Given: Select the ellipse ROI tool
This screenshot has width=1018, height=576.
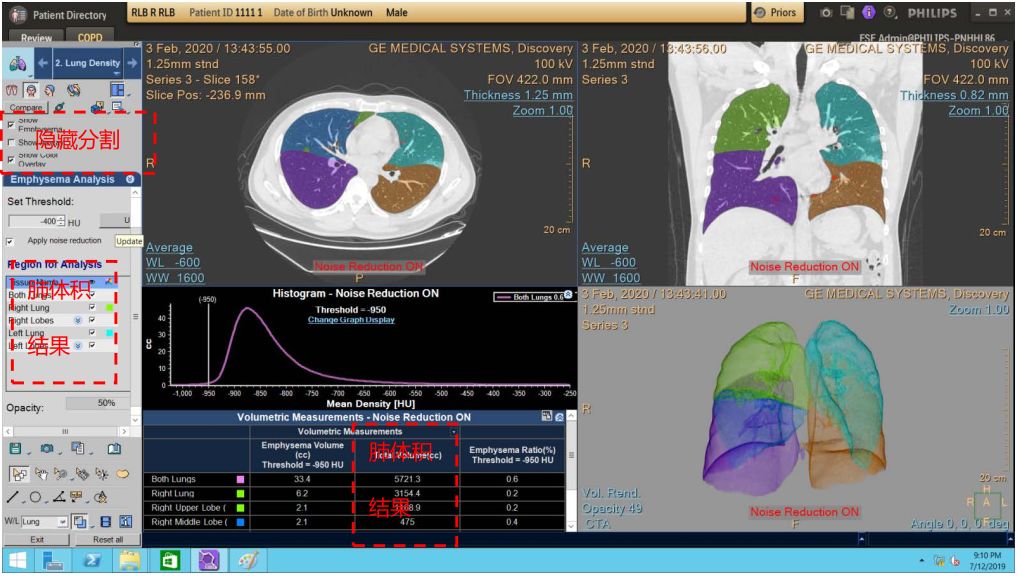Looking at the screenshot, I should pos(34,497).
